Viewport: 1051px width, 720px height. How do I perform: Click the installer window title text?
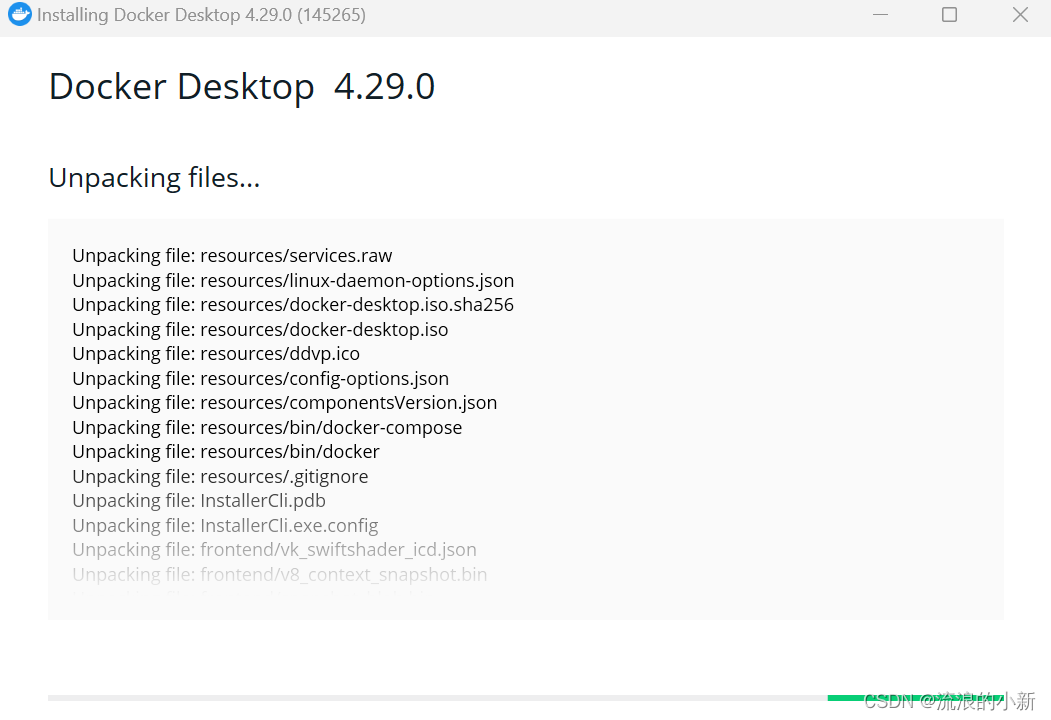click(201, 15)
